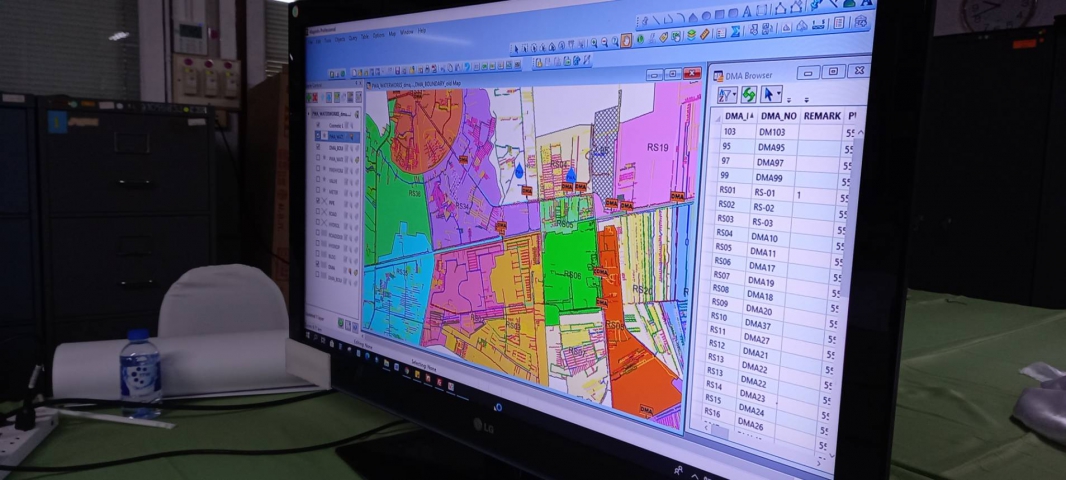This screenshot has width=1066, height=480.
Task: Select the Ruler measuring tool
Action: tap(705, 34)
